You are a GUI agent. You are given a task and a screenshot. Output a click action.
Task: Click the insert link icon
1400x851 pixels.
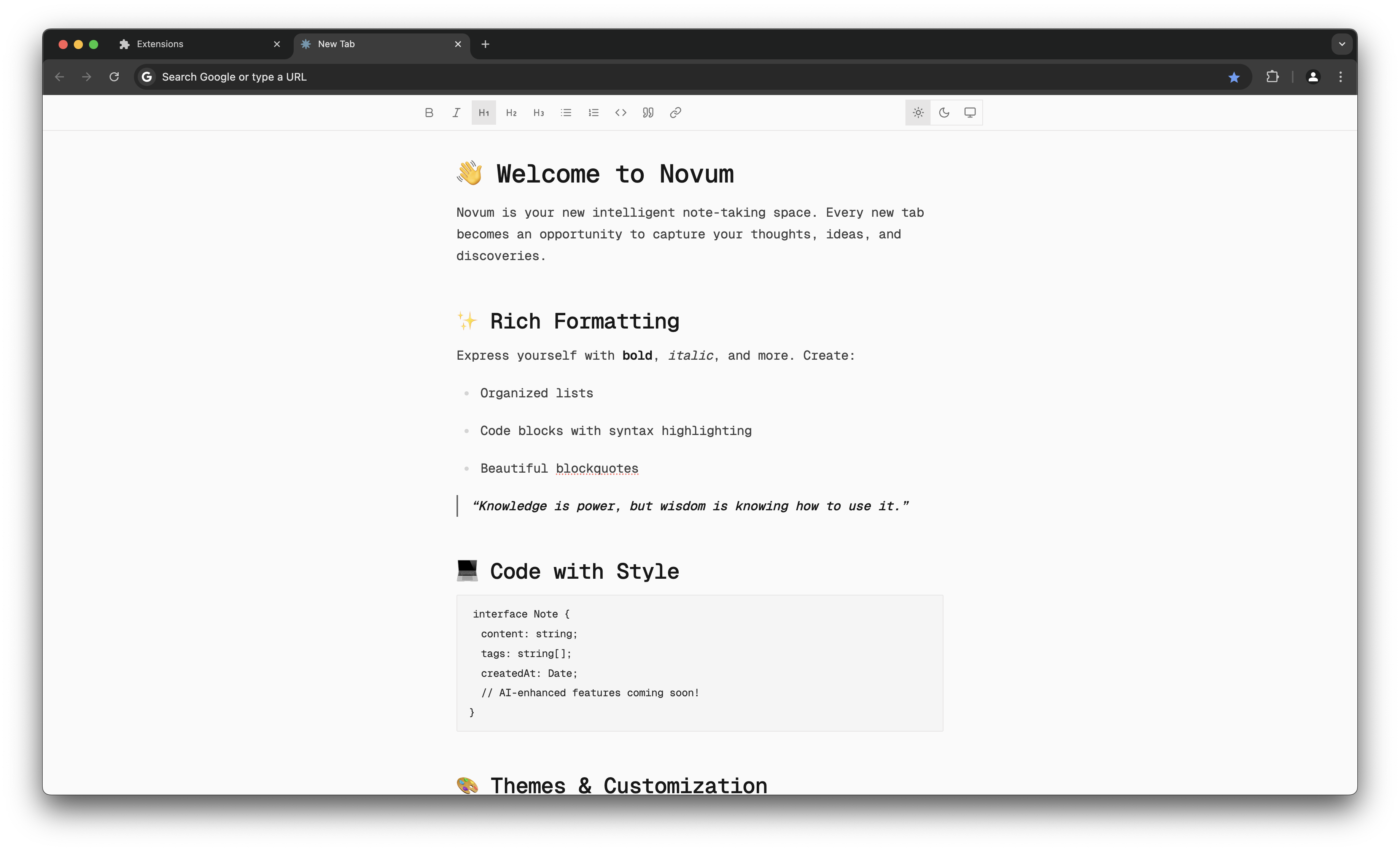pos(675,113)
